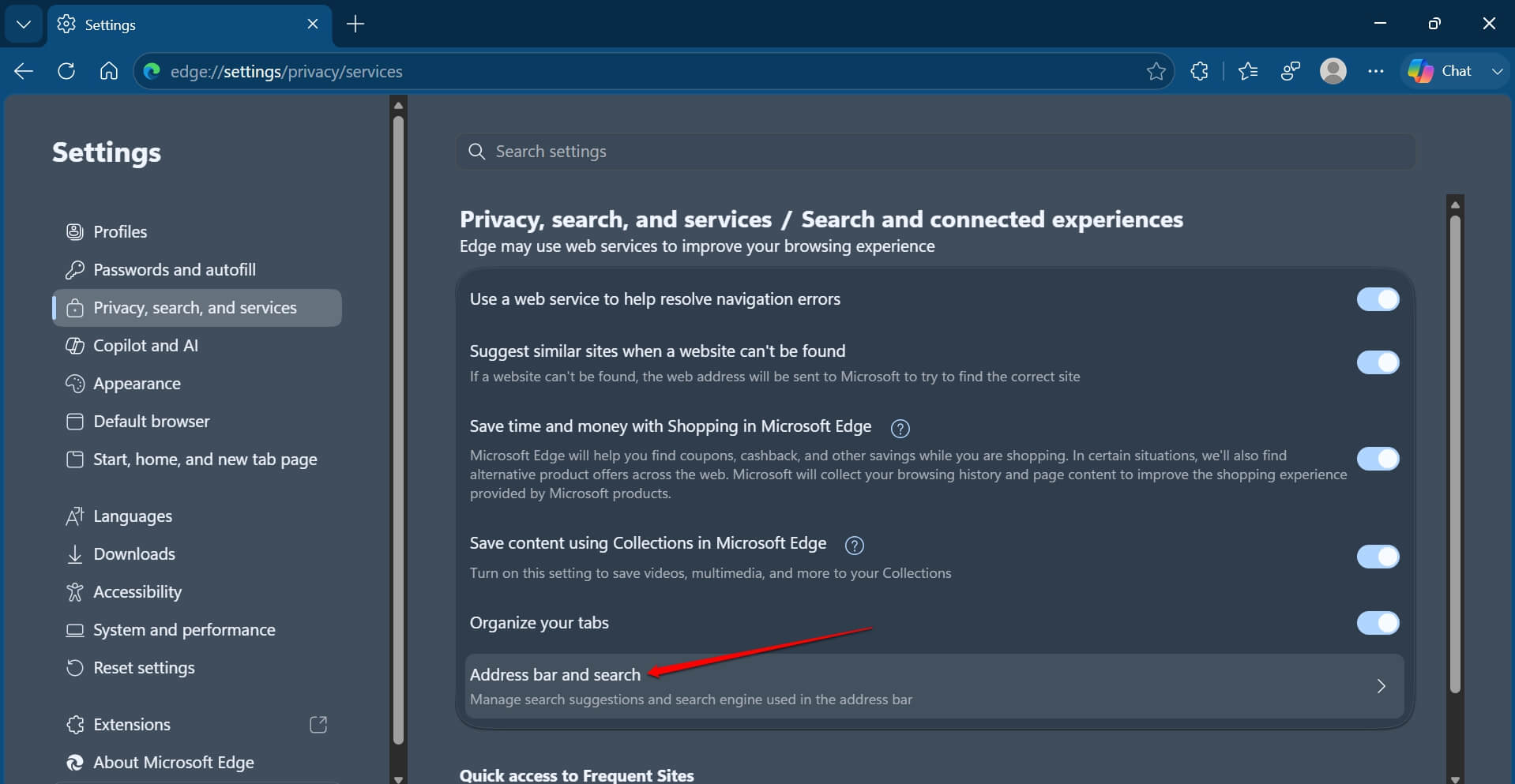Click the sidebar scrollbar down arrow
Screen dimensions: 1515x784
point(398,778)
